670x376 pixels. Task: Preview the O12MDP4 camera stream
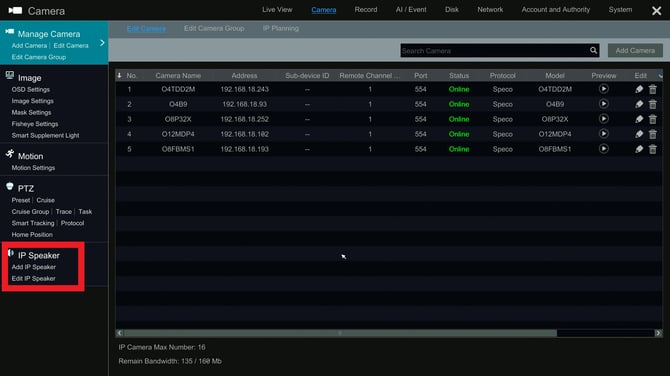(x=603, y=134)
